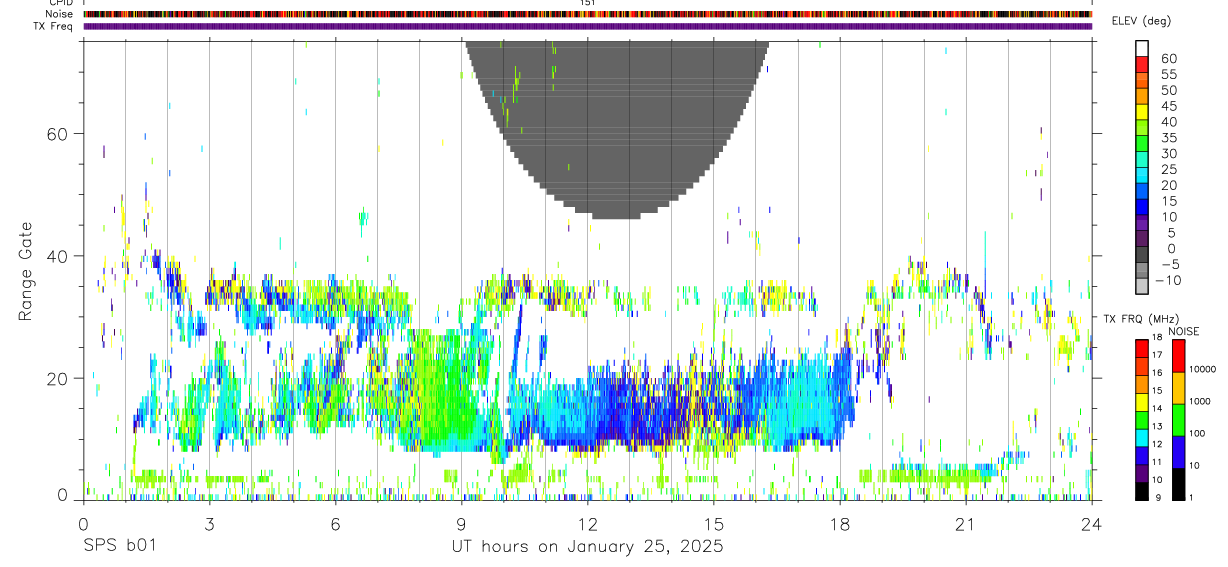This screenshot has width=1228, height=567.
Task: Click the multicolored Noise strip above plot
Action: tap(587, 14)
